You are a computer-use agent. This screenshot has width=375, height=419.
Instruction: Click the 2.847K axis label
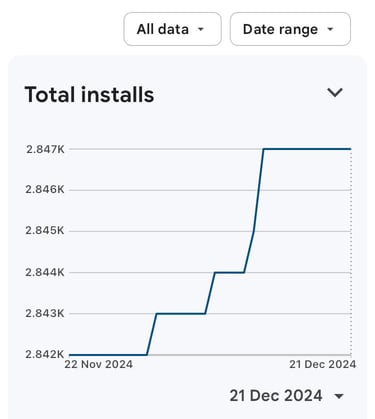click(x=45, y=149)
